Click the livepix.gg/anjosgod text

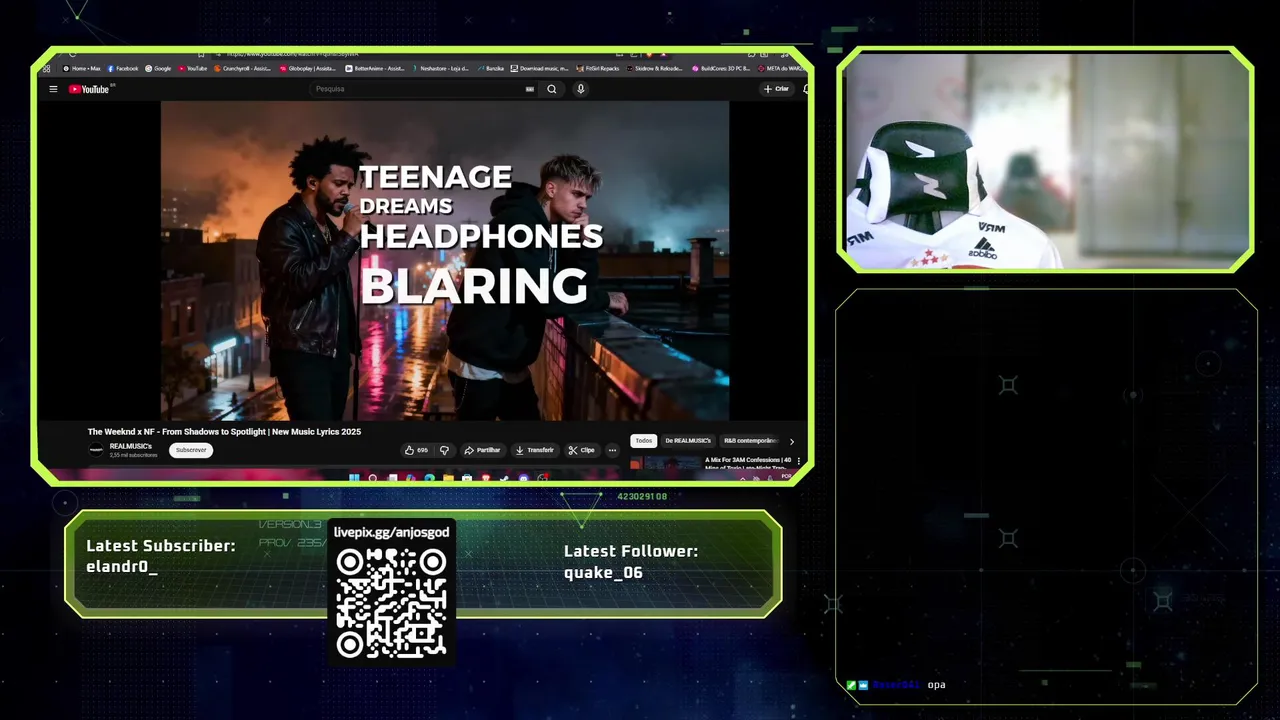tap(391, 532)
